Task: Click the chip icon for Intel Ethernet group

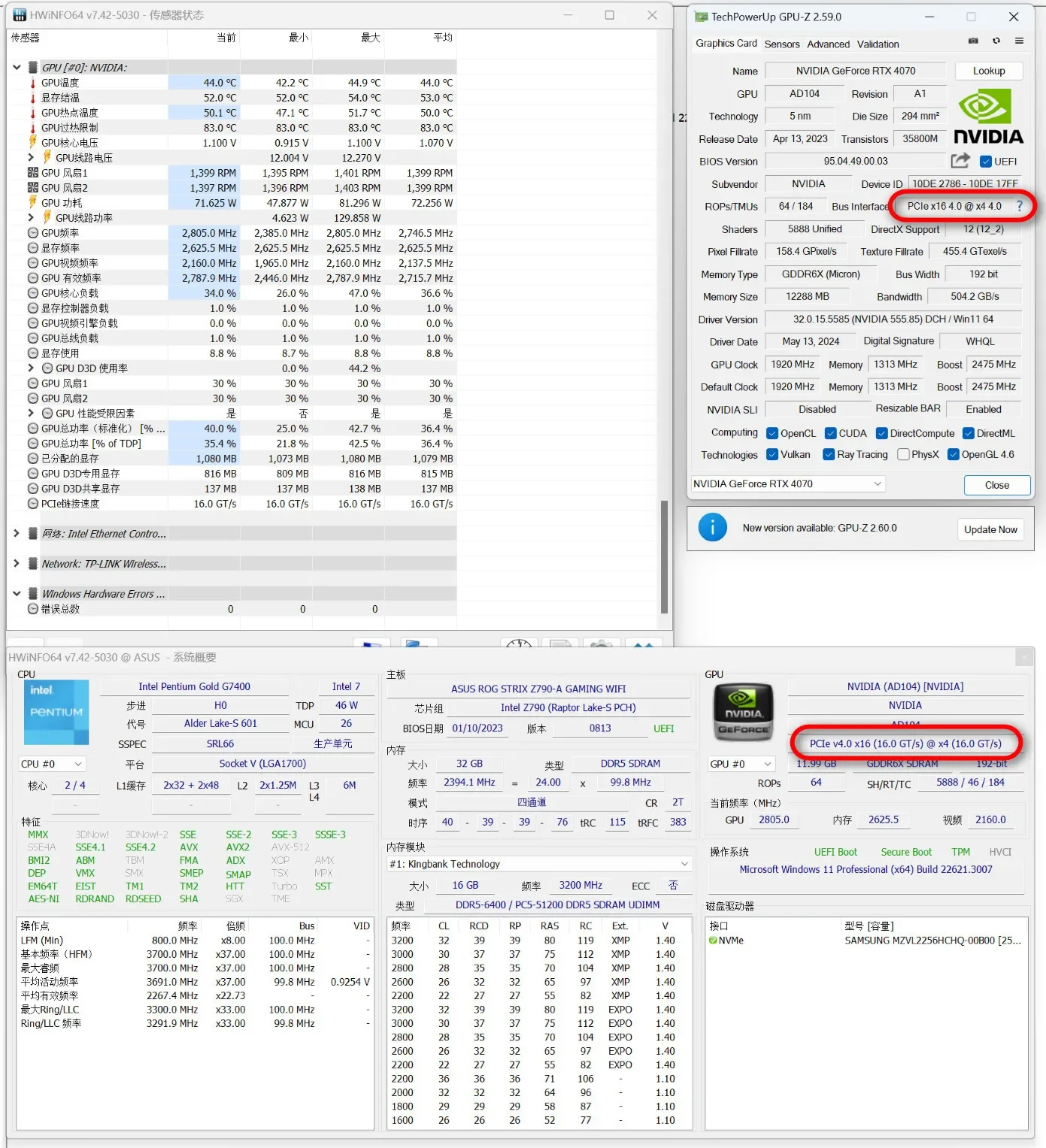Action: click(33, 534)
